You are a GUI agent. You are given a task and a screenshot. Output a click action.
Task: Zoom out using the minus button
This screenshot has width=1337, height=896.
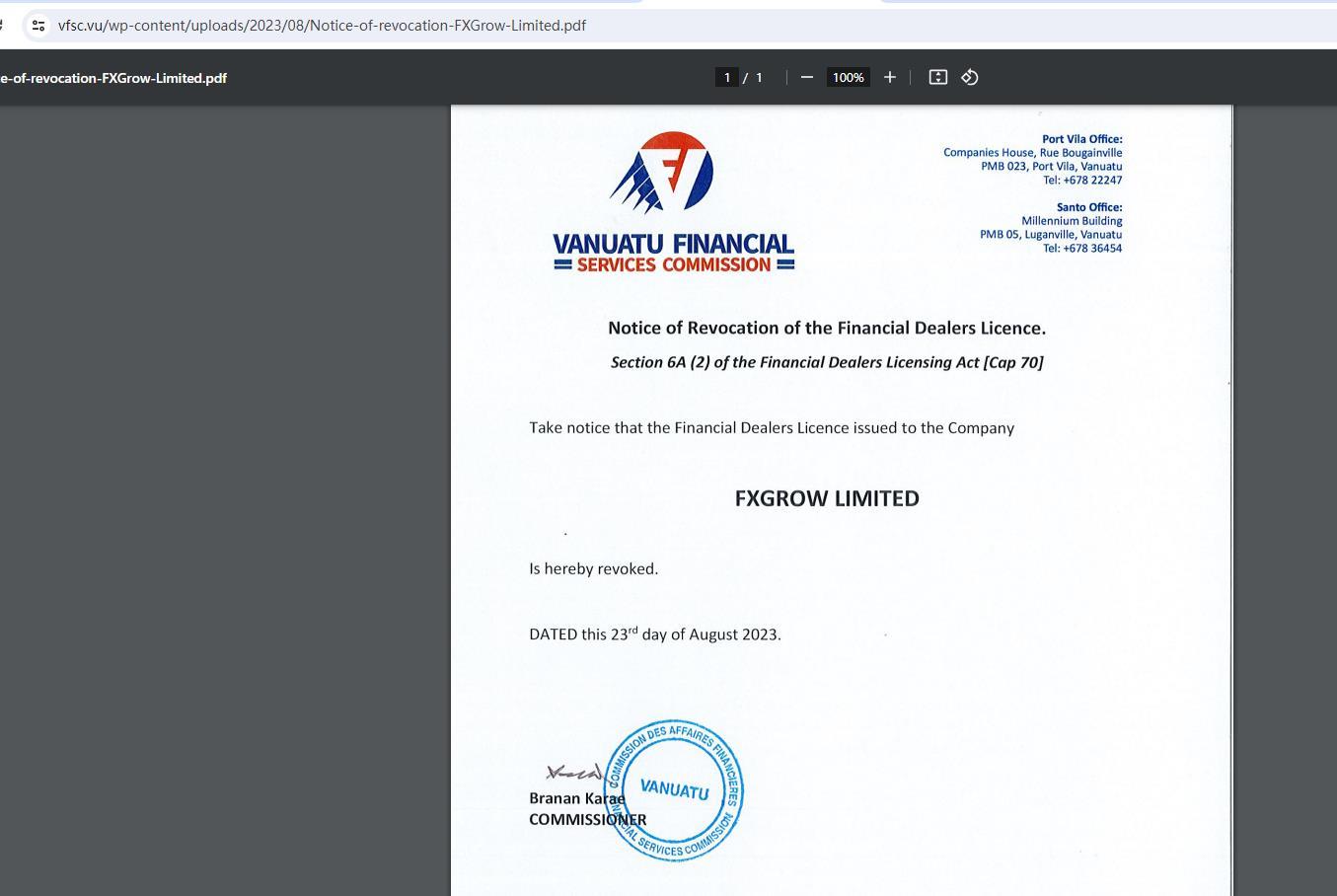(806, 77)
